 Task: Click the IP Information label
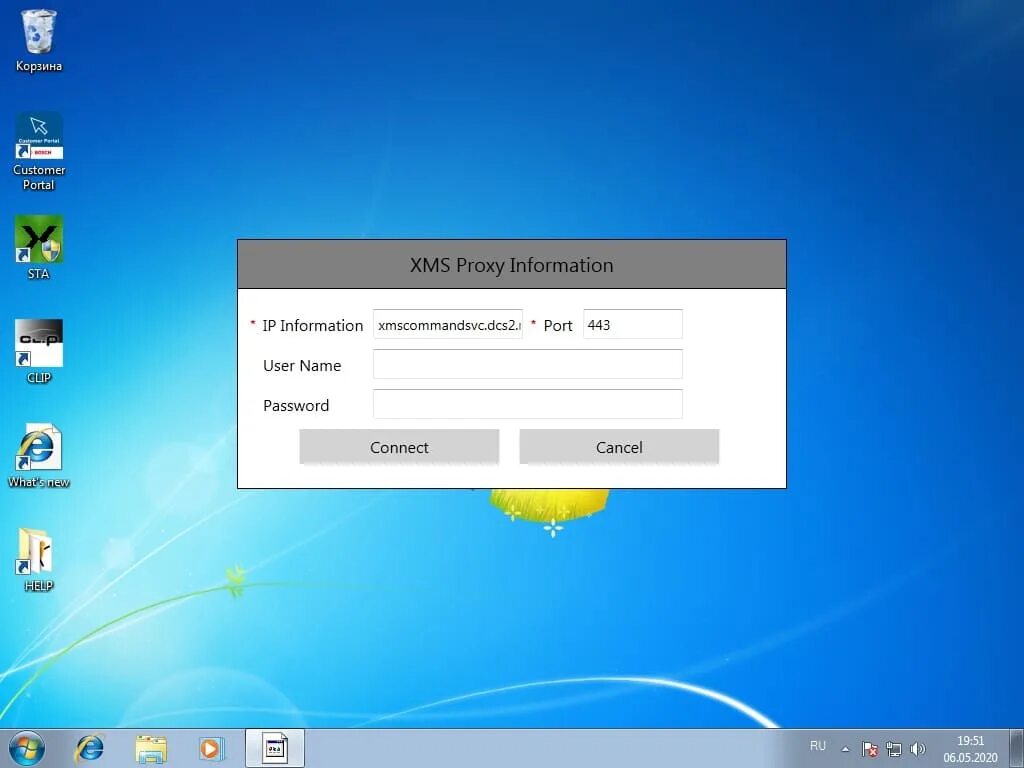[x=312, y=325]
